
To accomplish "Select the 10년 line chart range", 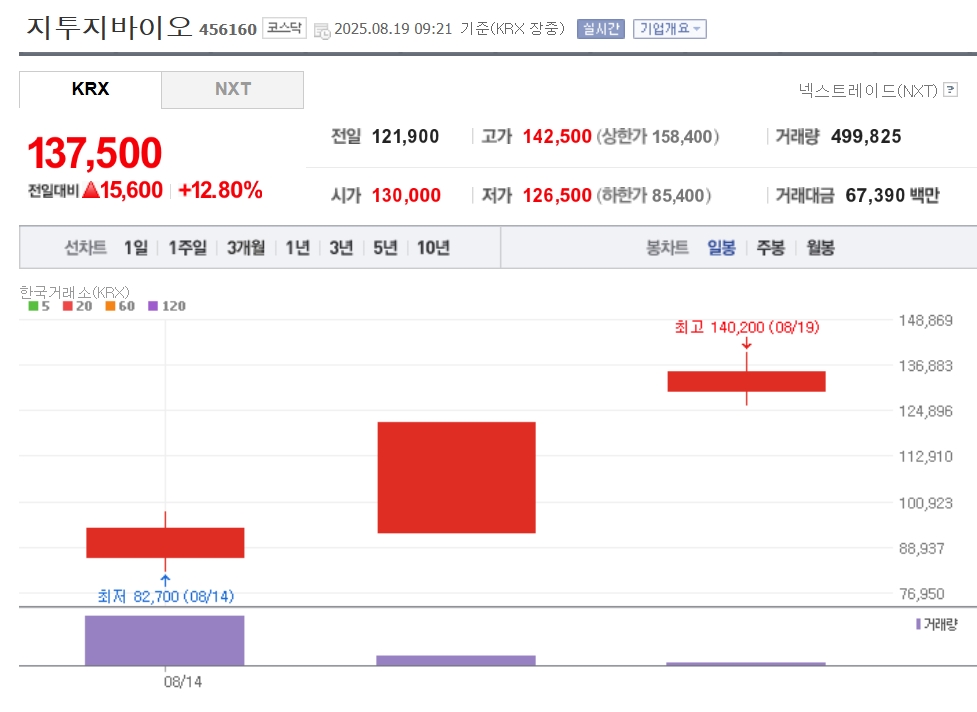I will 433,248.
